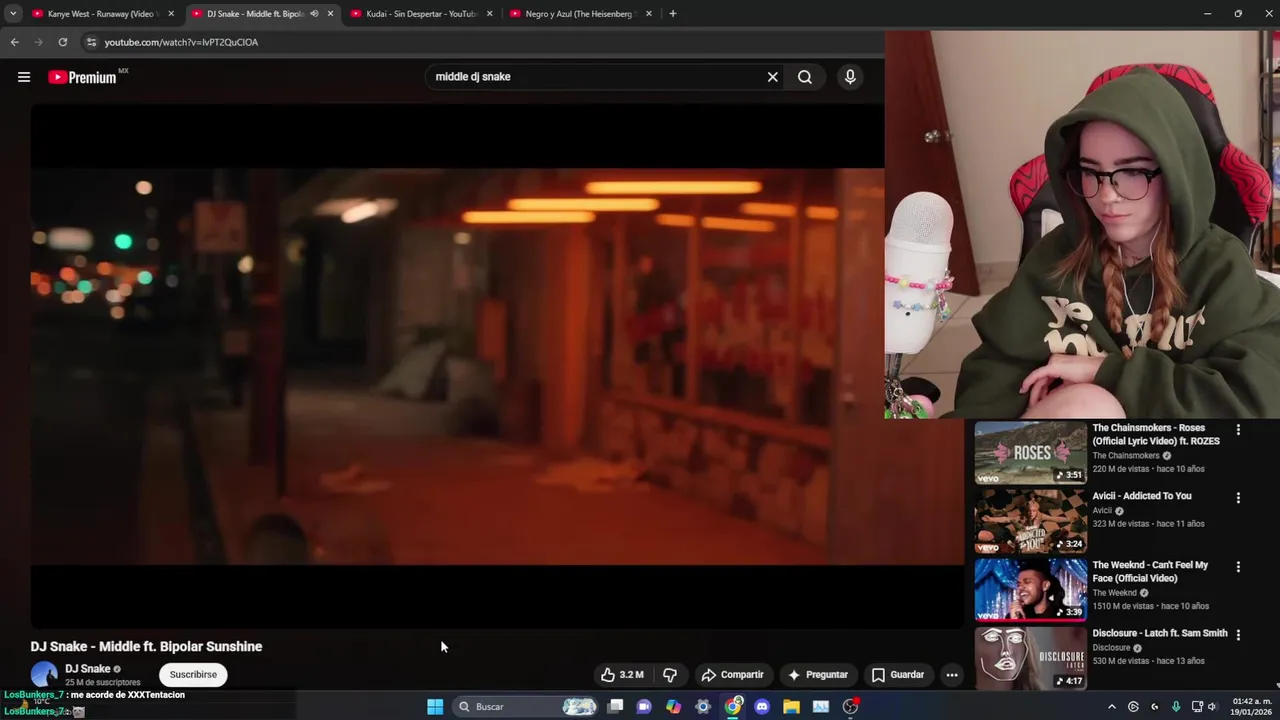
Task: Open The Chainsmokers - Roses title
Action: 1156,435
